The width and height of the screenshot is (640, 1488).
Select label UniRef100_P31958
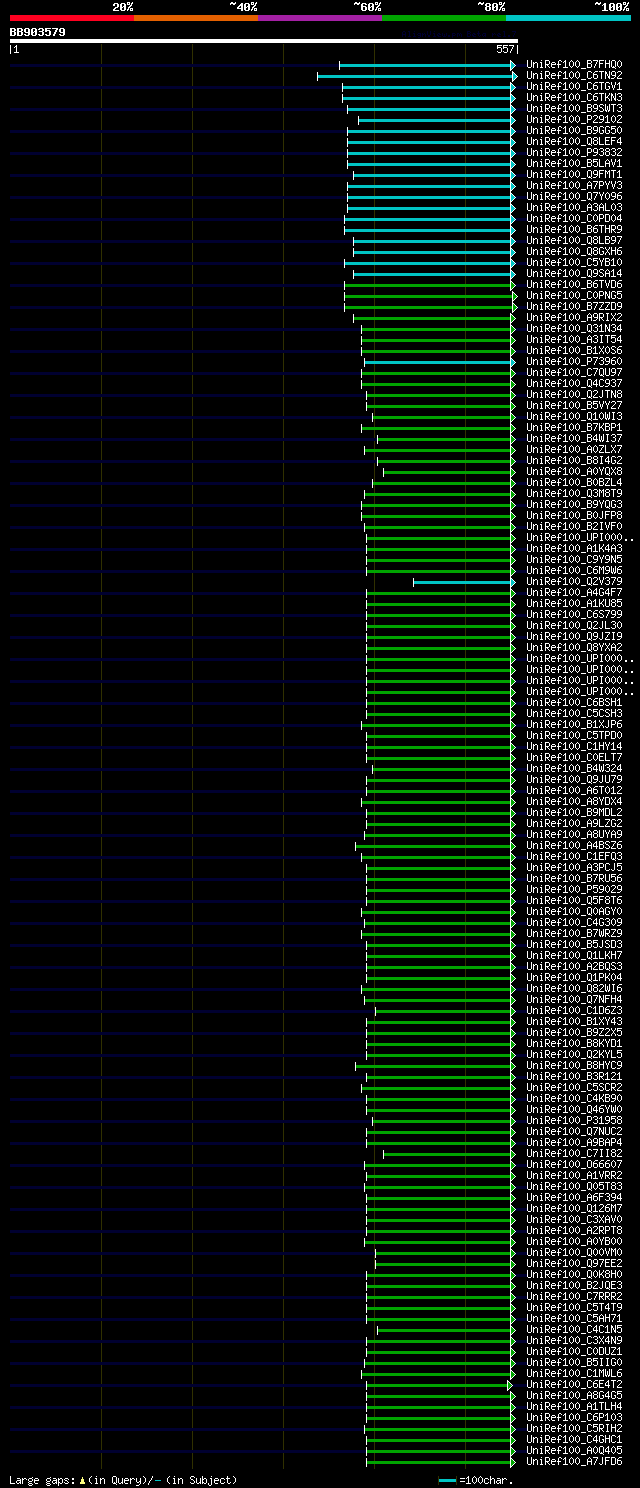tap(574, 1120)
